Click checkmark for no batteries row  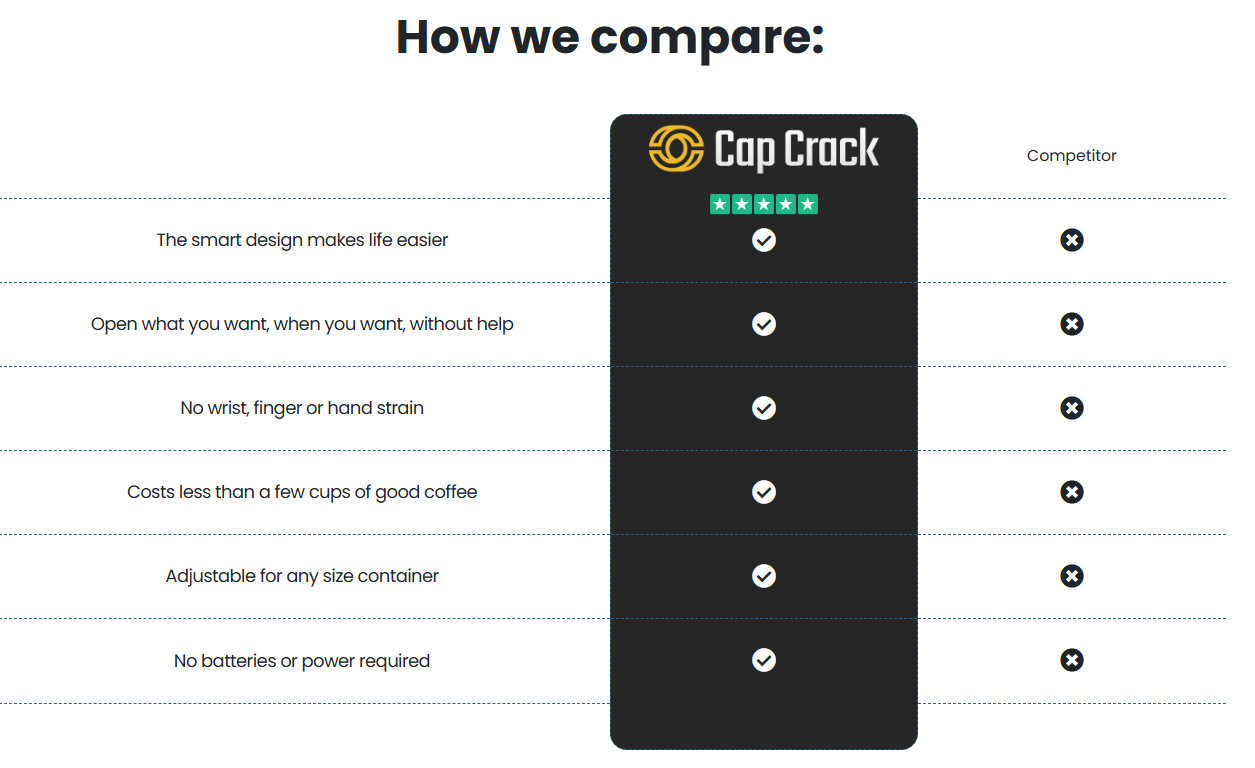[764, 660]
